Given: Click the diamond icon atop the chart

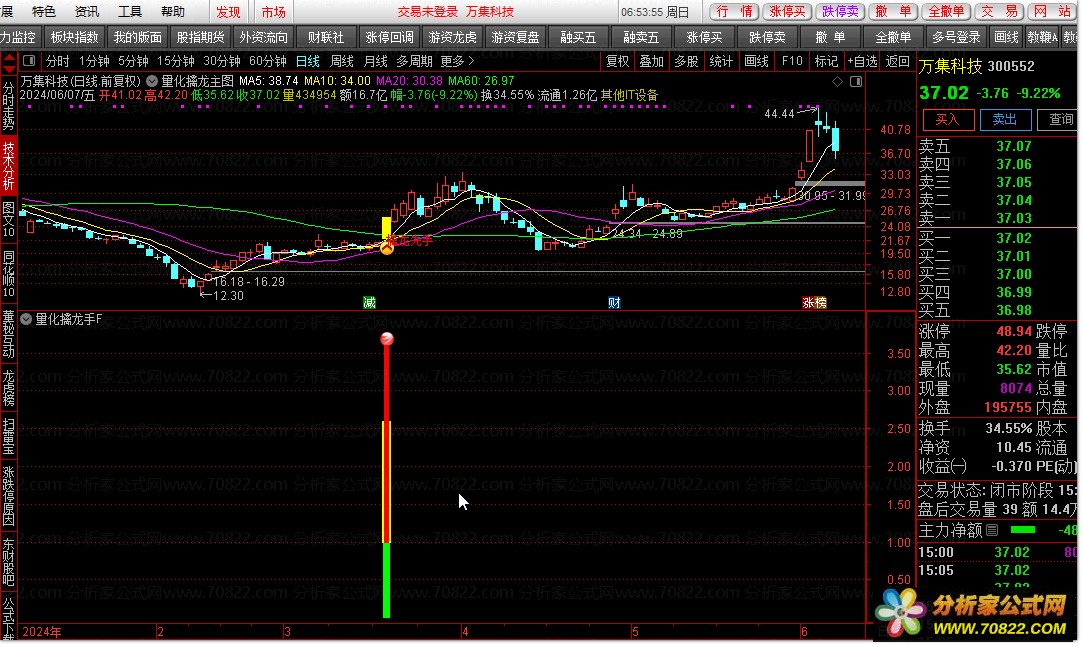Looking at the screenshot, I should click(x=838, y=81).
